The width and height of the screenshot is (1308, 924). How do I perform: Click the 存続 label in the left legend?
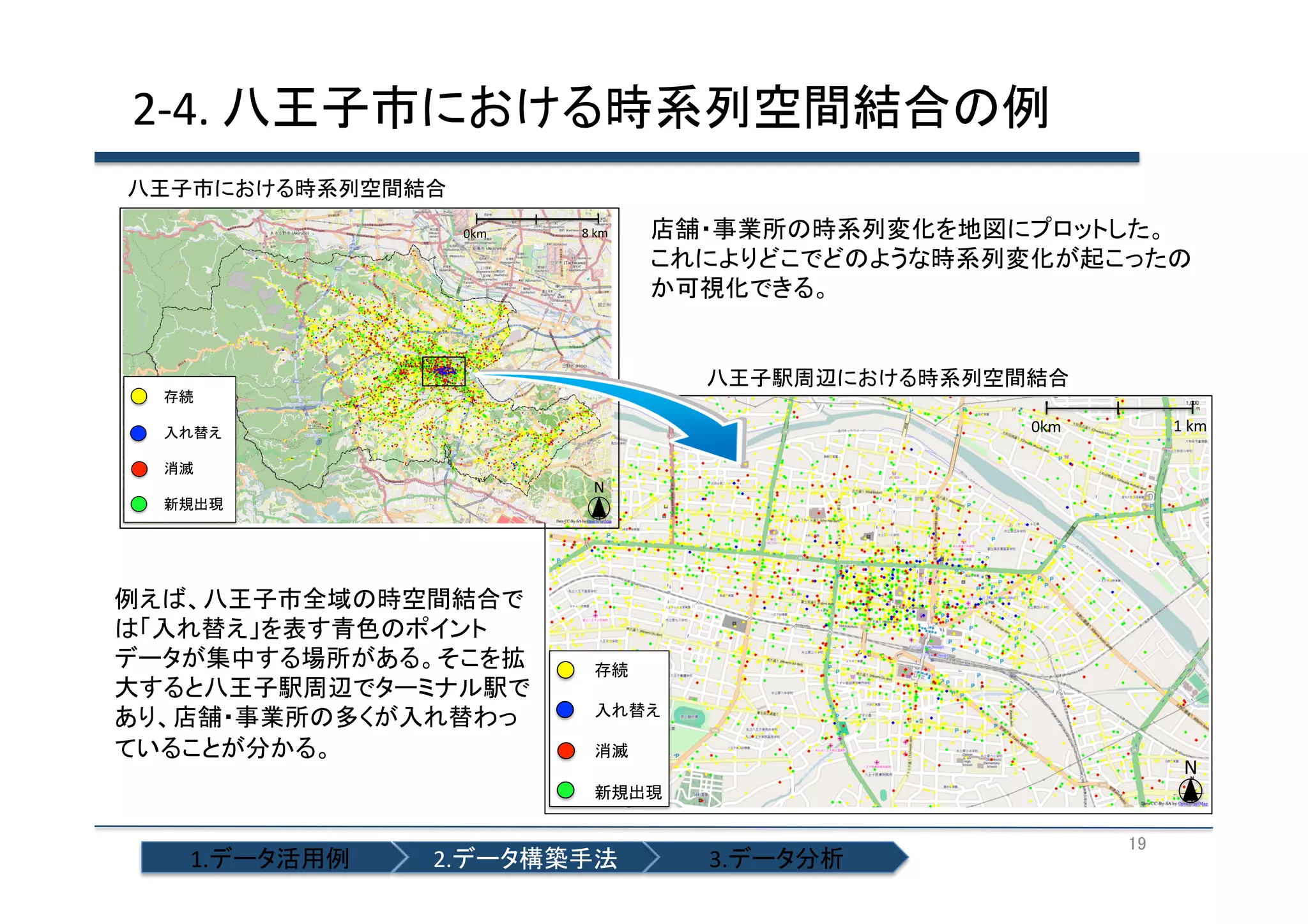tap(178, 397)
